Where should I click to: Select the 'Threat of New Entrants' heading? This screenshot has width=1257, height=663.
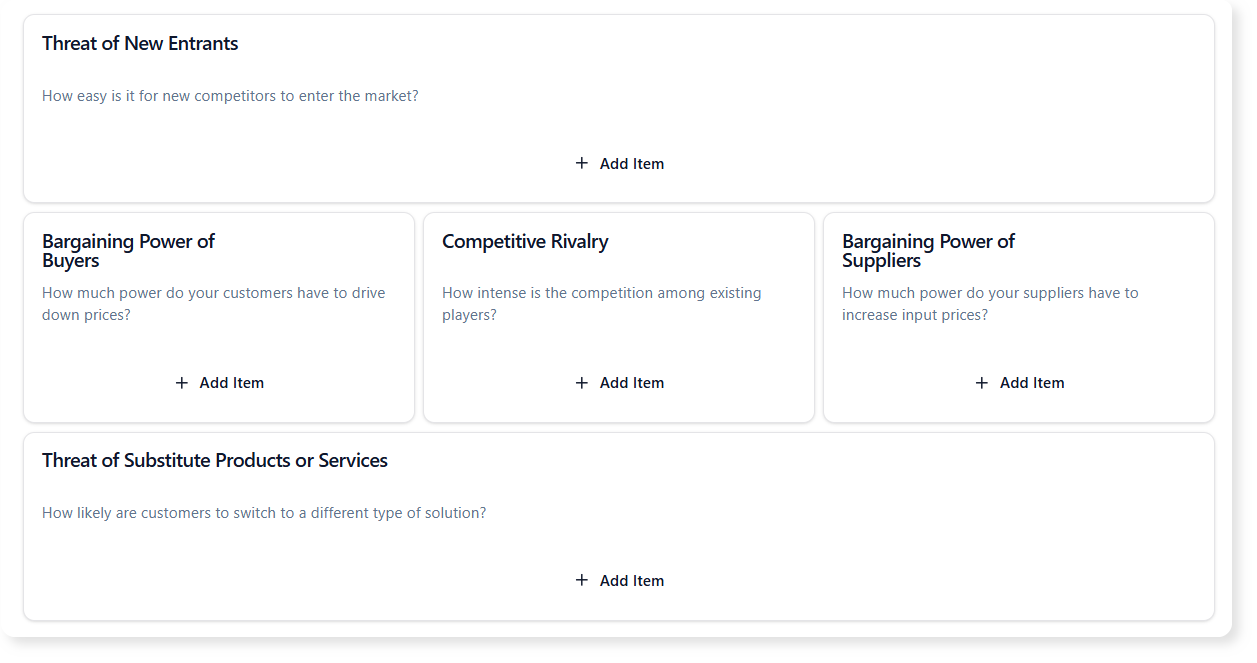tap(140, 44)
